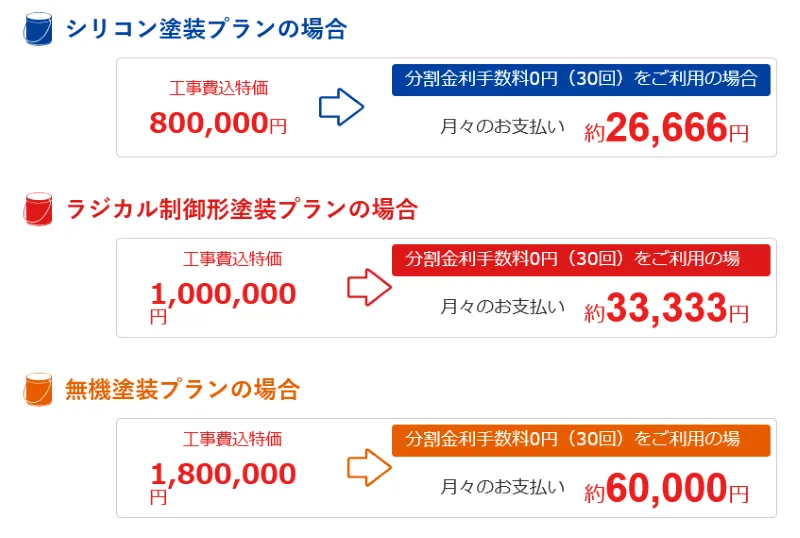This screenshot has width=800, height=538.
Task: Click the orange outlined right arrow
Action: (x=368, y=468)
